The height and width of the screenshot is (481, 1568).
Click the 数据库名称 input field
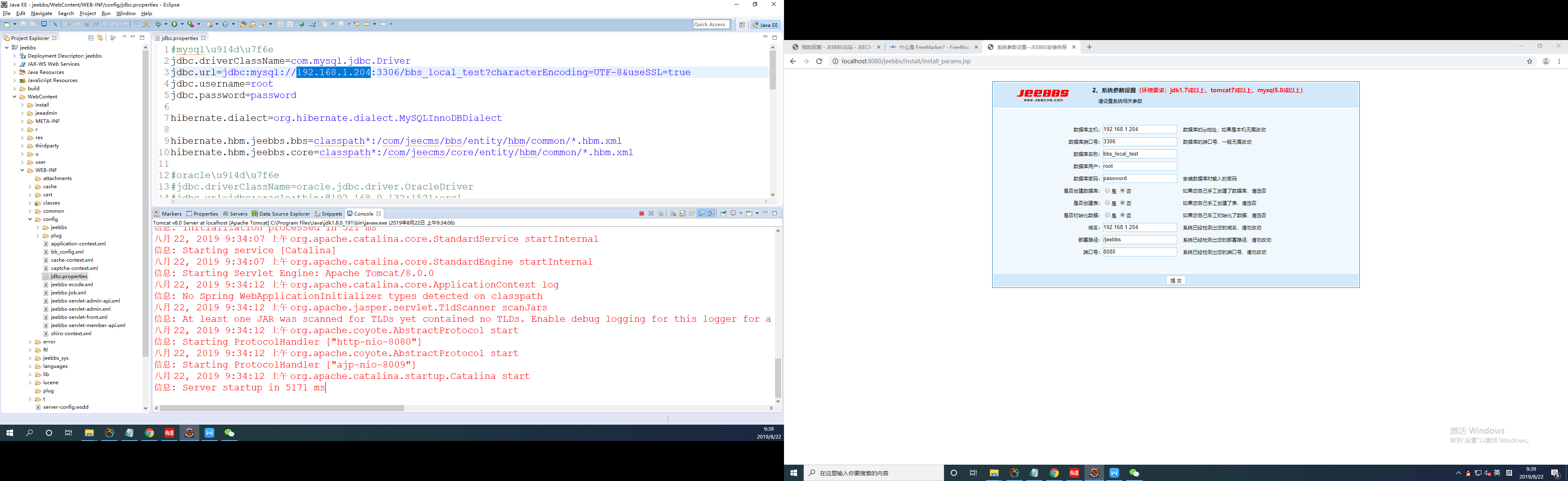tap(1139, 154)
